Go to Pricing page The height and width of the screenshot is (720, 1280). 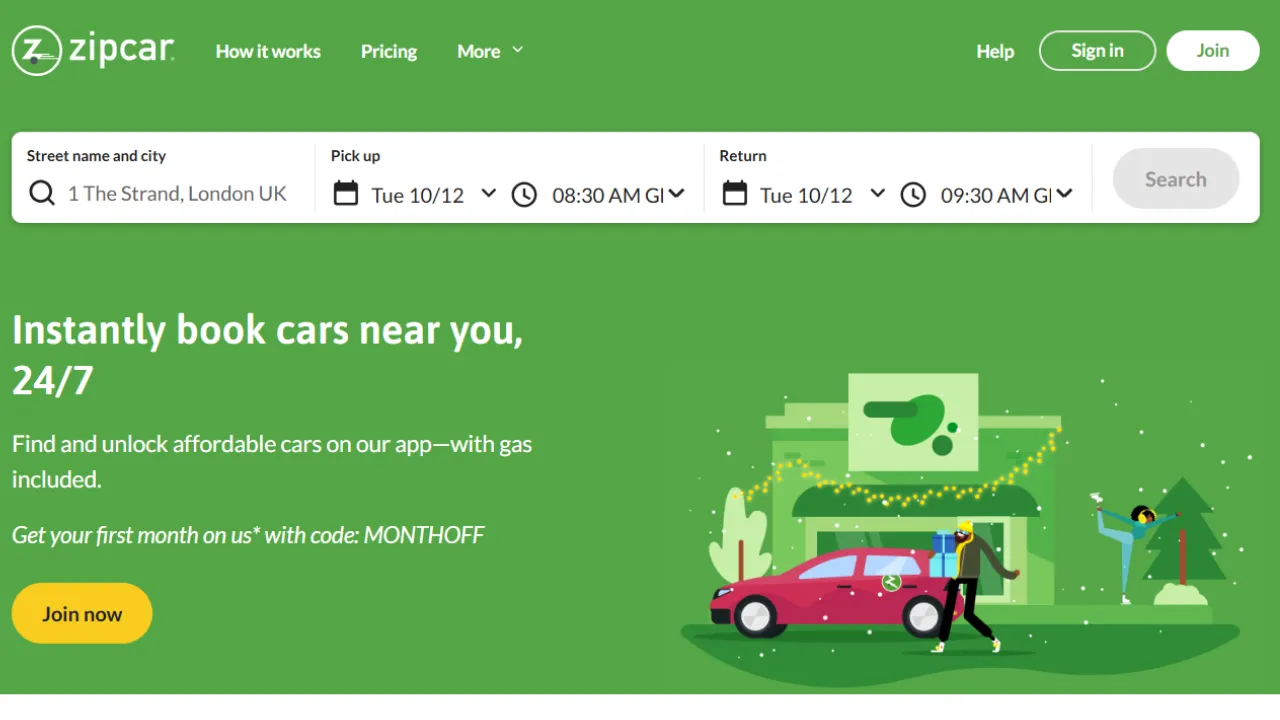point(389,51)
